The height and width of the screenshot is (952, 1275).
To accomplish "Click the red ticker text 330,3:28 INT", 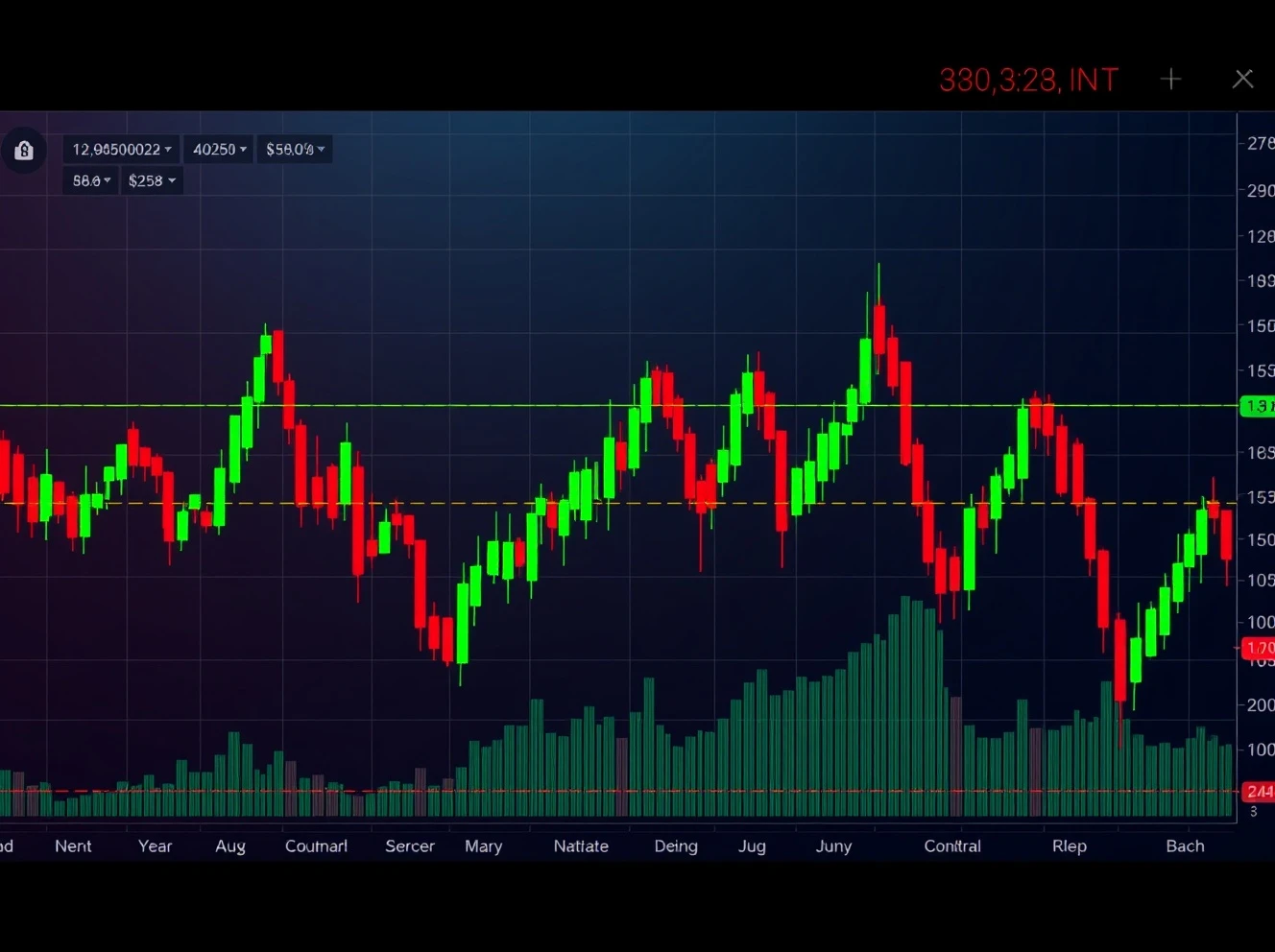I will pyautogui.click(x=1028, y=80).
